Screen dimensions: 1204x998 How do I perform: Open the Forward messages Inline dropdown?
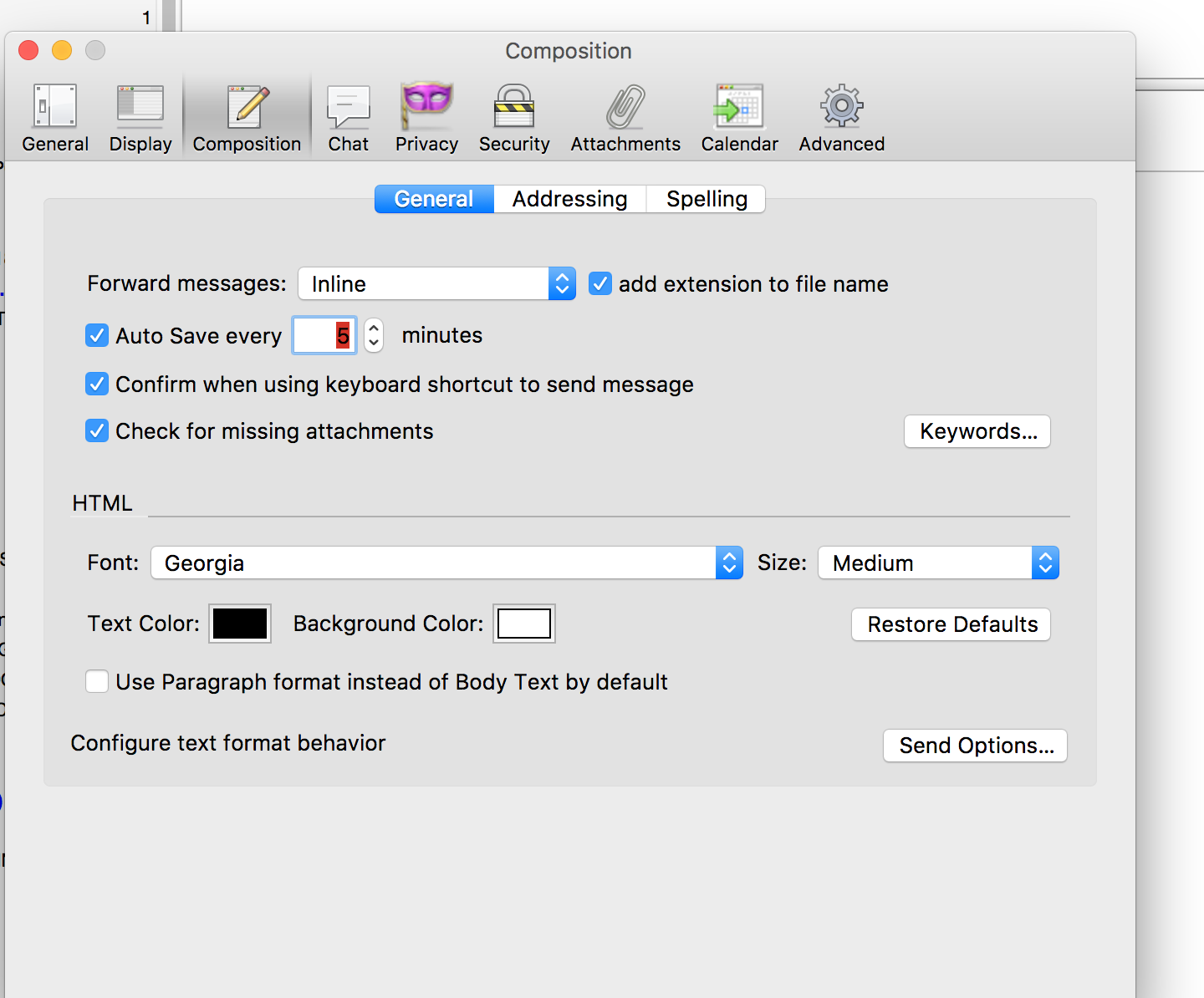[436, 284]
